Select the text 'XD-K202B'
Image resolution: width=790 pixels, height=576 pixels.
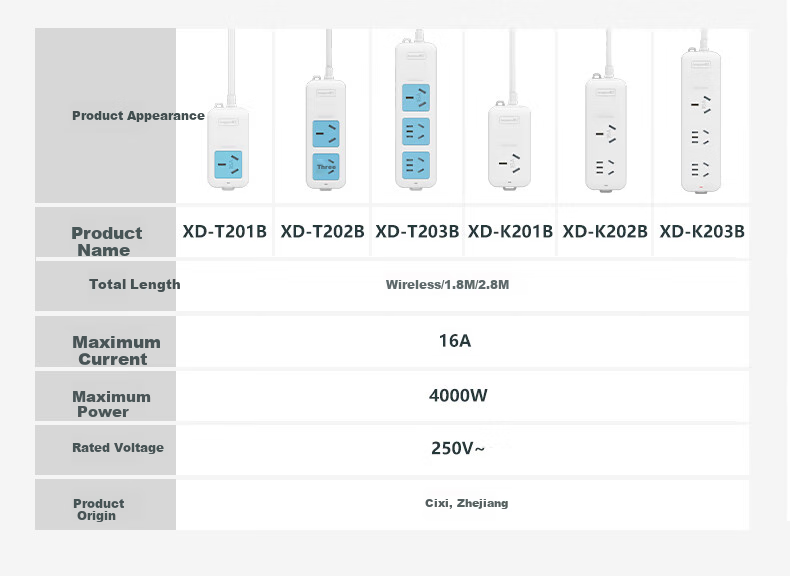pyautogui.click(x=605, y=231)
